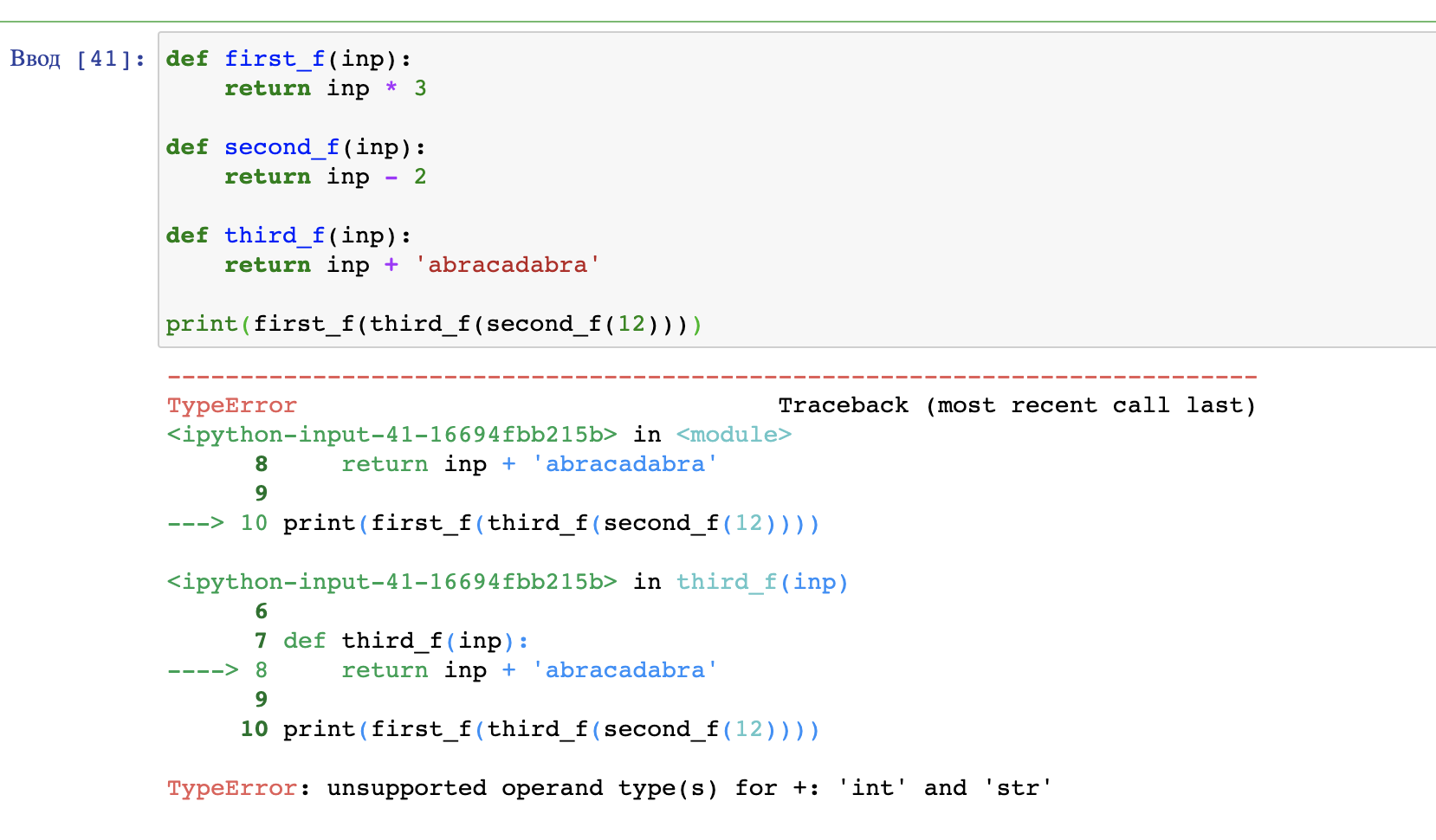Place cursor on first_f function definition name

click(x=275, y=59)
